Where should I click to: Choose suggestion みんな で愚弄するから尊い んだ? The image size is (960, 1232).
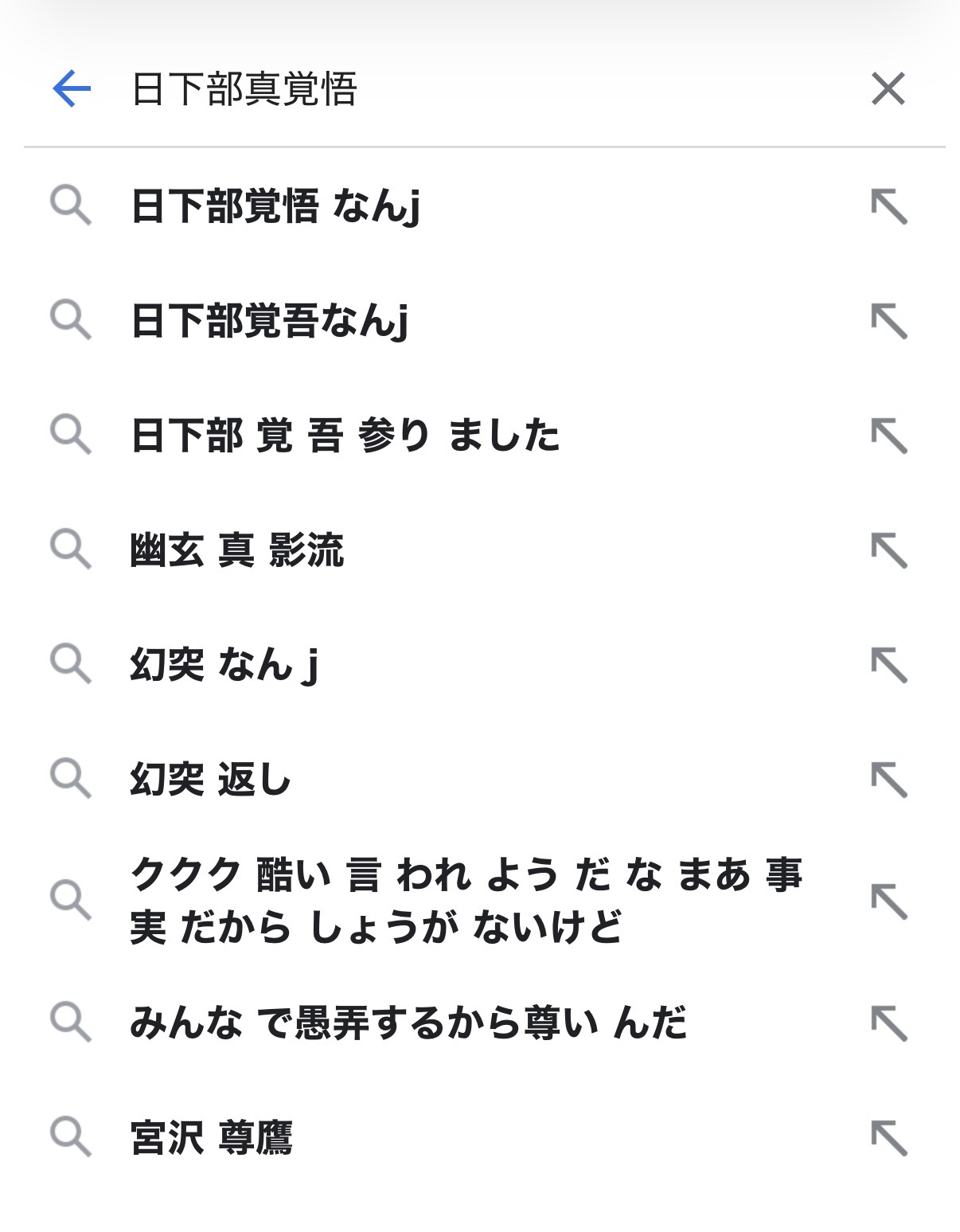click(x=408, y=1023)
